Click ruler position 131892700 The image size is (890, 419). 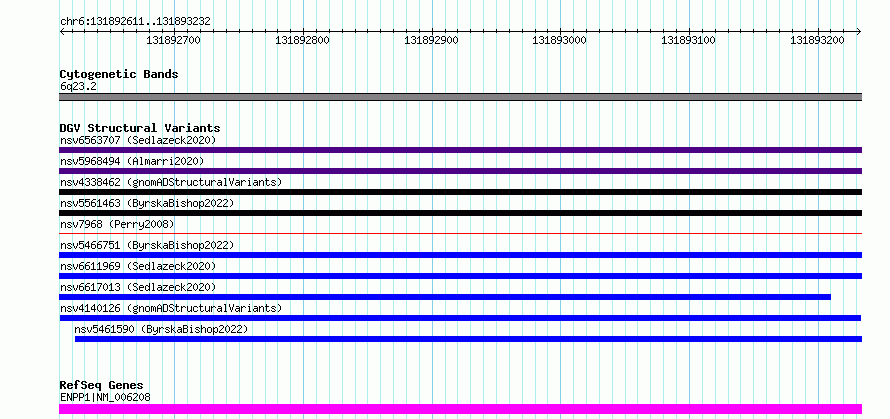pyautogui.click(x=174, y=40)
